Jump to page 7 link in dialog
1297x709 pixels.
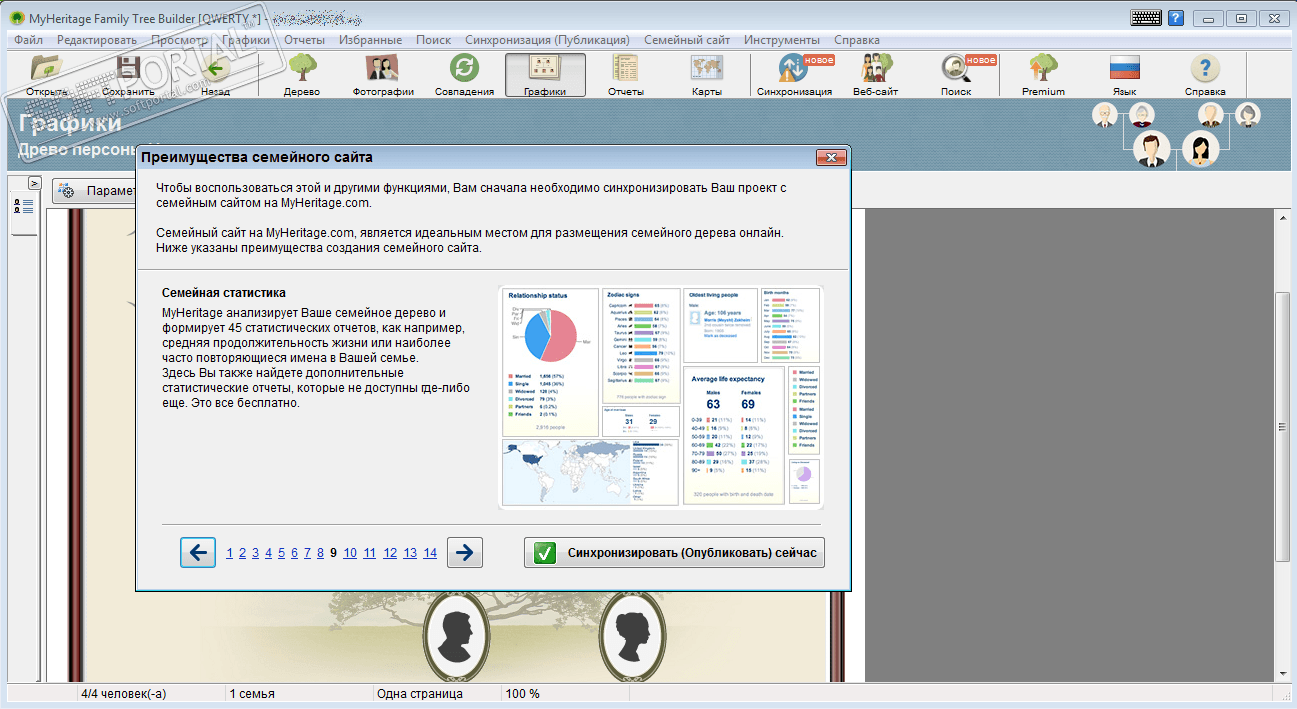pyautogui.click(x=307, y=552)
